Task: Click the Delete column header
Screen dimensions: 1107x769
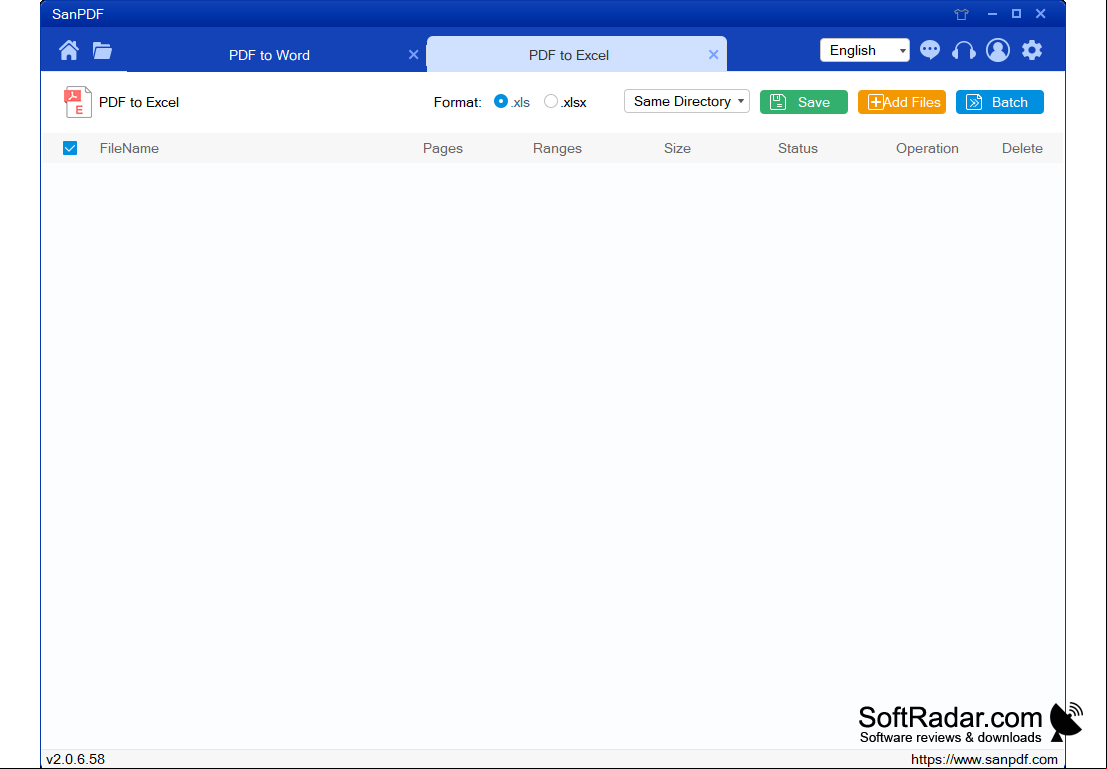Action: (1022, 148)
